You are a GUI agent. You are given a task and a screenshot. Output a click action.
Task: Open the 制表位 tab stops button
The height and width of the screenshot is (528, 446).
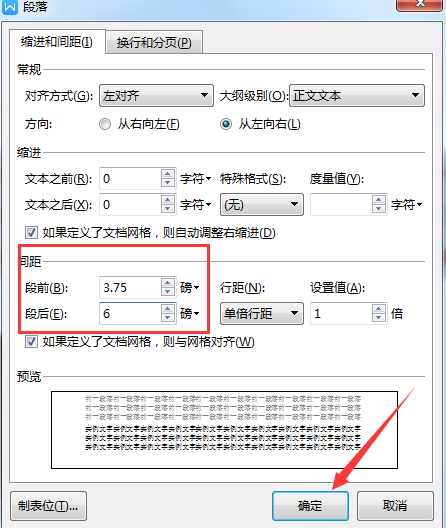(x=48, y=505)
